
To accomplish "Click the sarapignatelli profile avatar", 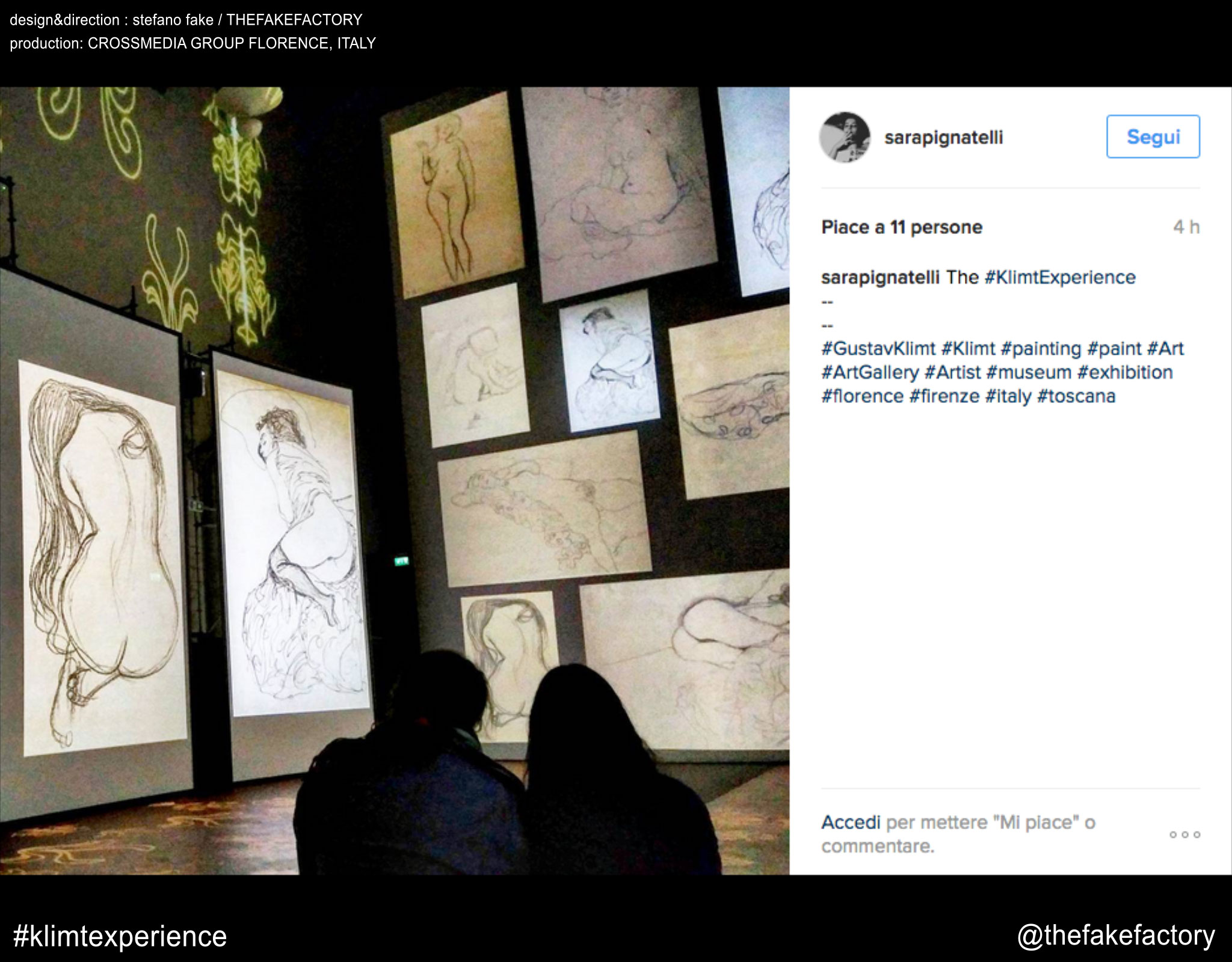I will point(845,137).
